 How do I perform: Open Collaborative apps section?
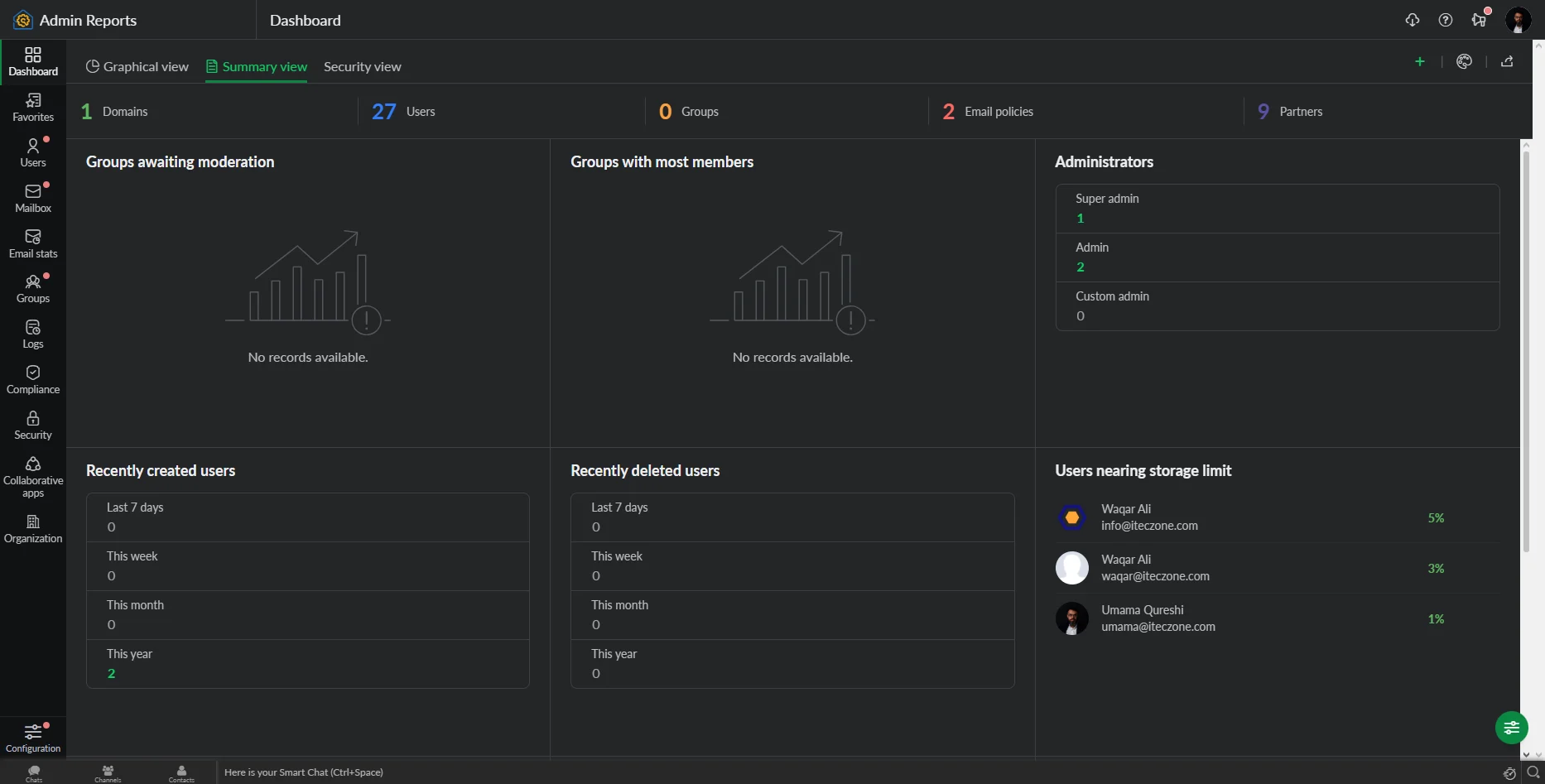[33, 477]
